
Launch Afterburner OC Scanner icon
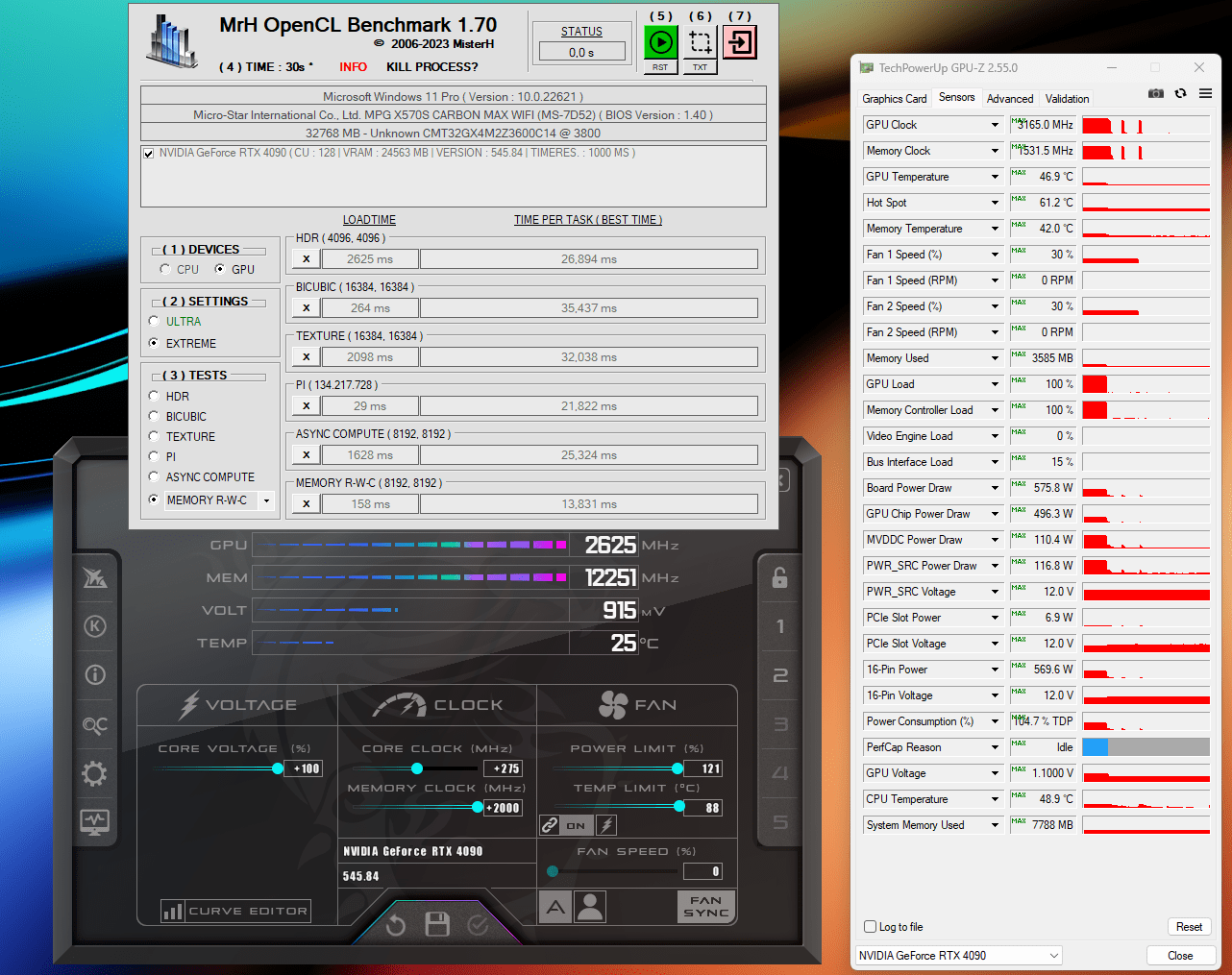(95, 724)
